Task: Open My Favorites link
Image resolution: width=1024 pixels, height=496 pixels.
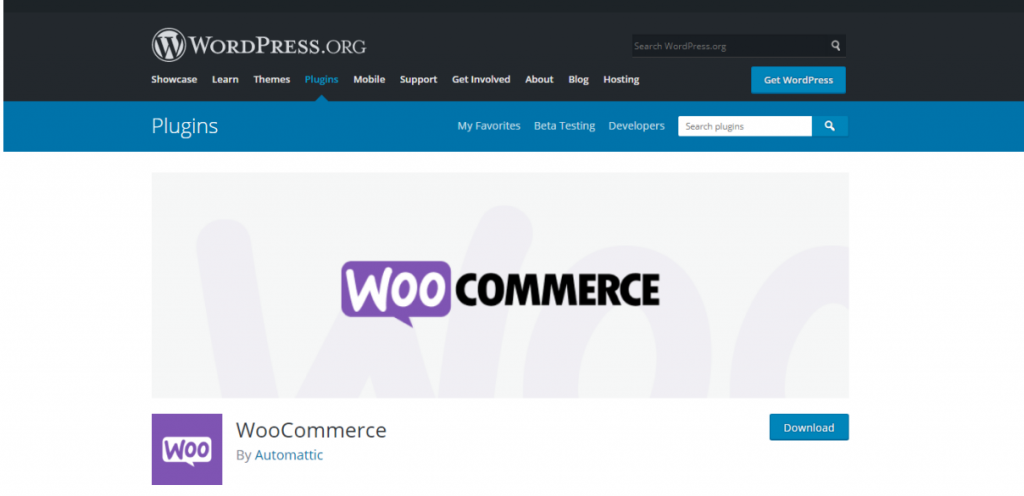Action: pyautogui.click(x=488, y=126)
